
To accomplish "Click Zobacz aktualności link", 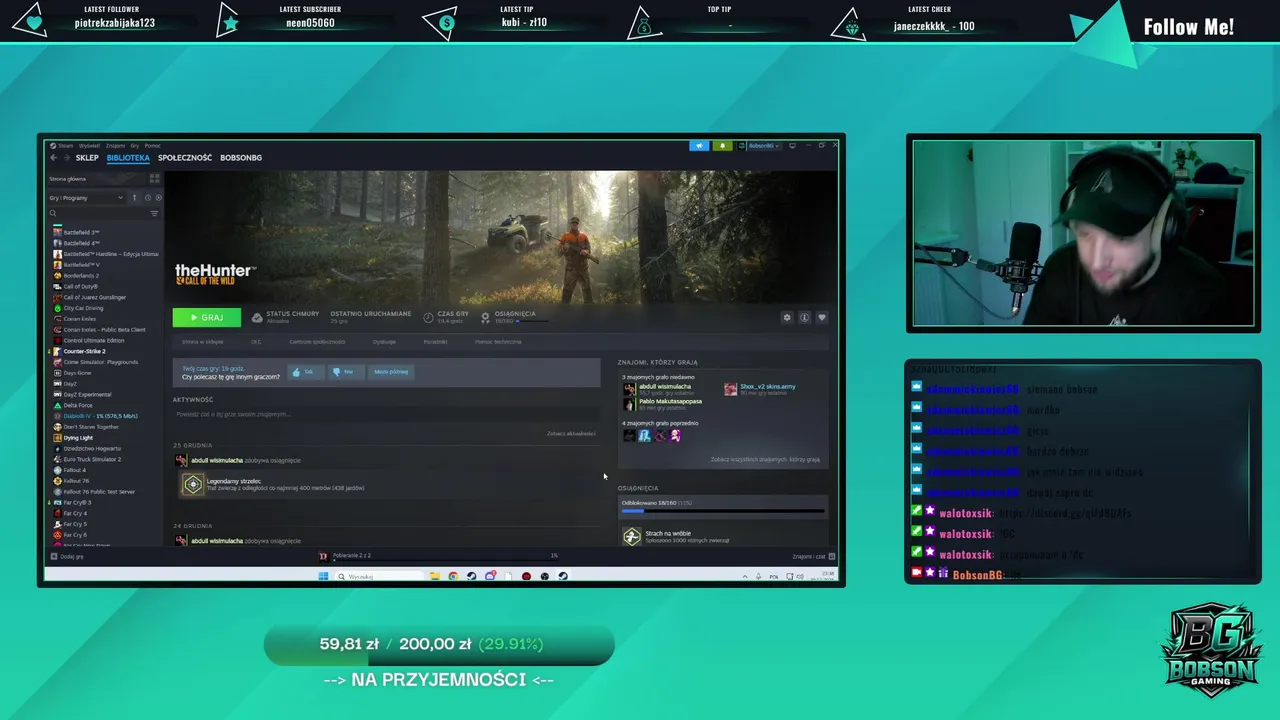I will 571,433.
